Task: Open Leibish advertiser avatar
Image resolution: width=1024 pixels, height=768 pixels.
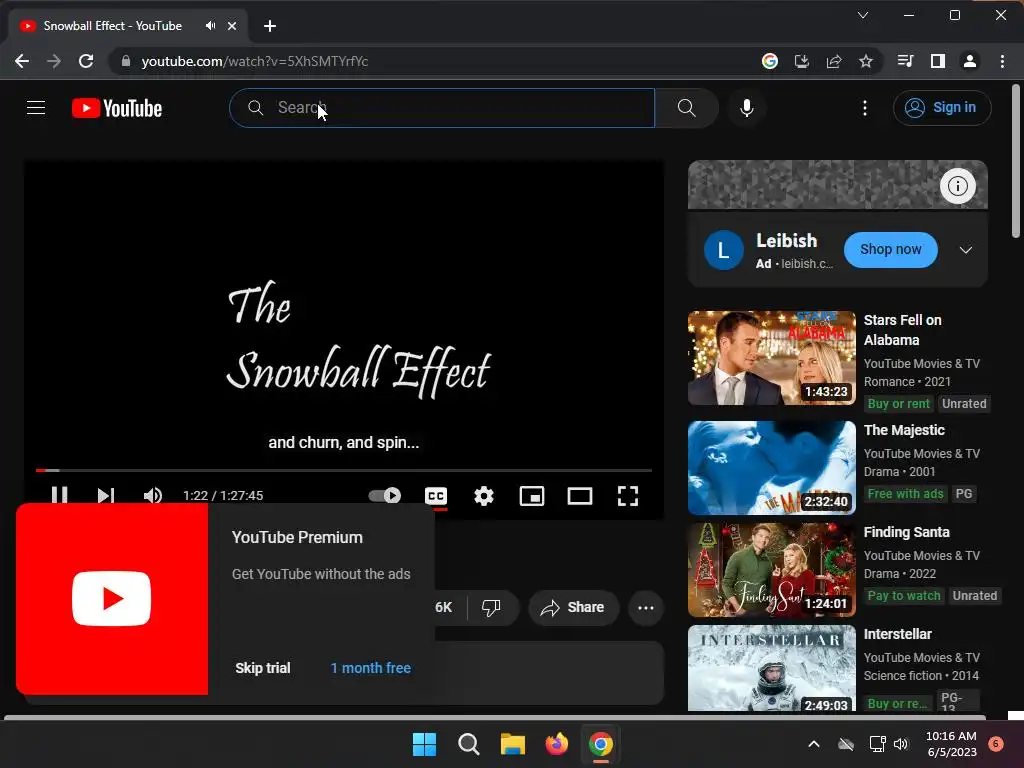Action: (x=724, y=250)
